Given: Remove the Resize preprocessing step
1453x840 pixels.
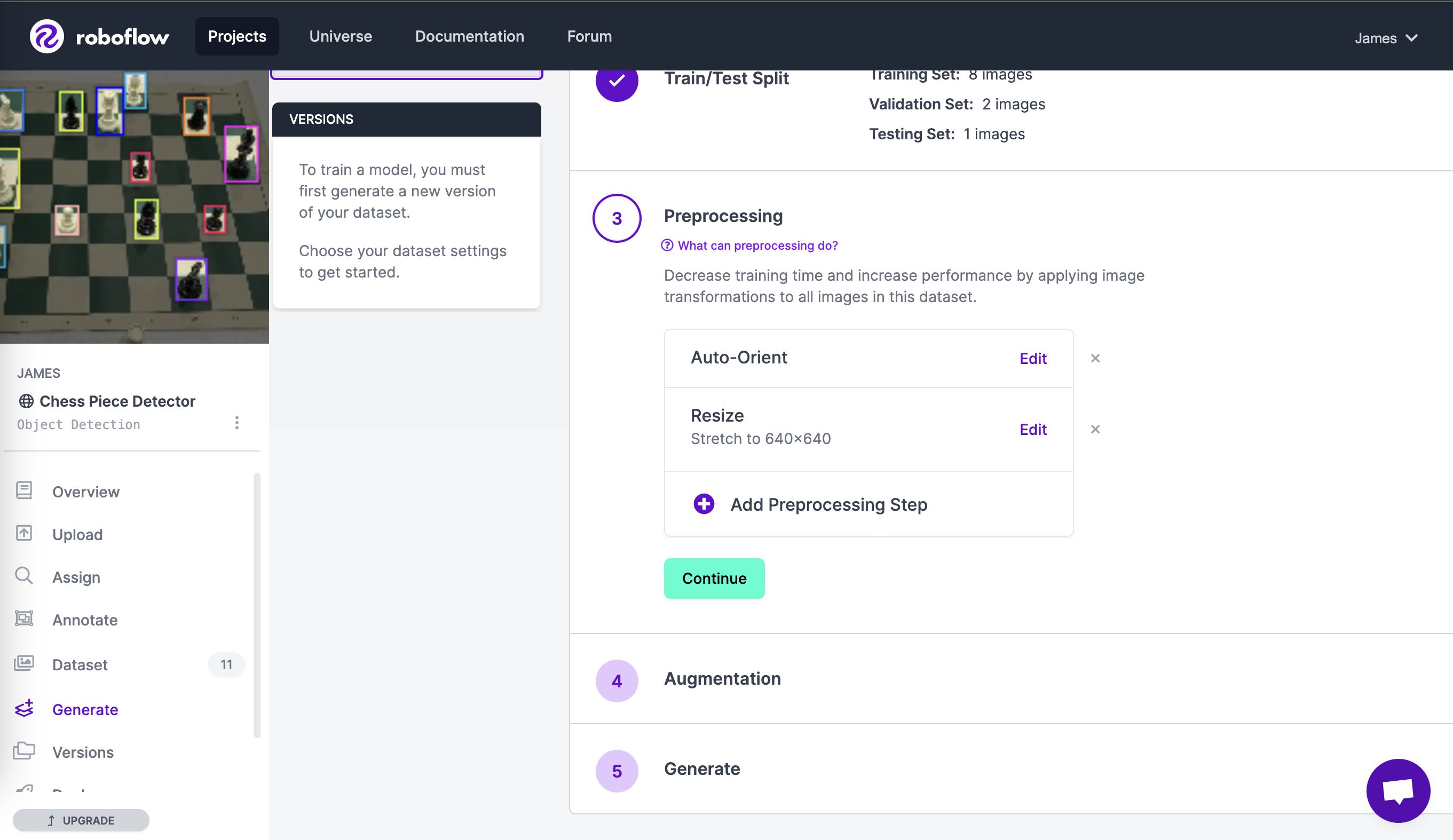Looking at the screenshot, I should [x=1095, y=430].
